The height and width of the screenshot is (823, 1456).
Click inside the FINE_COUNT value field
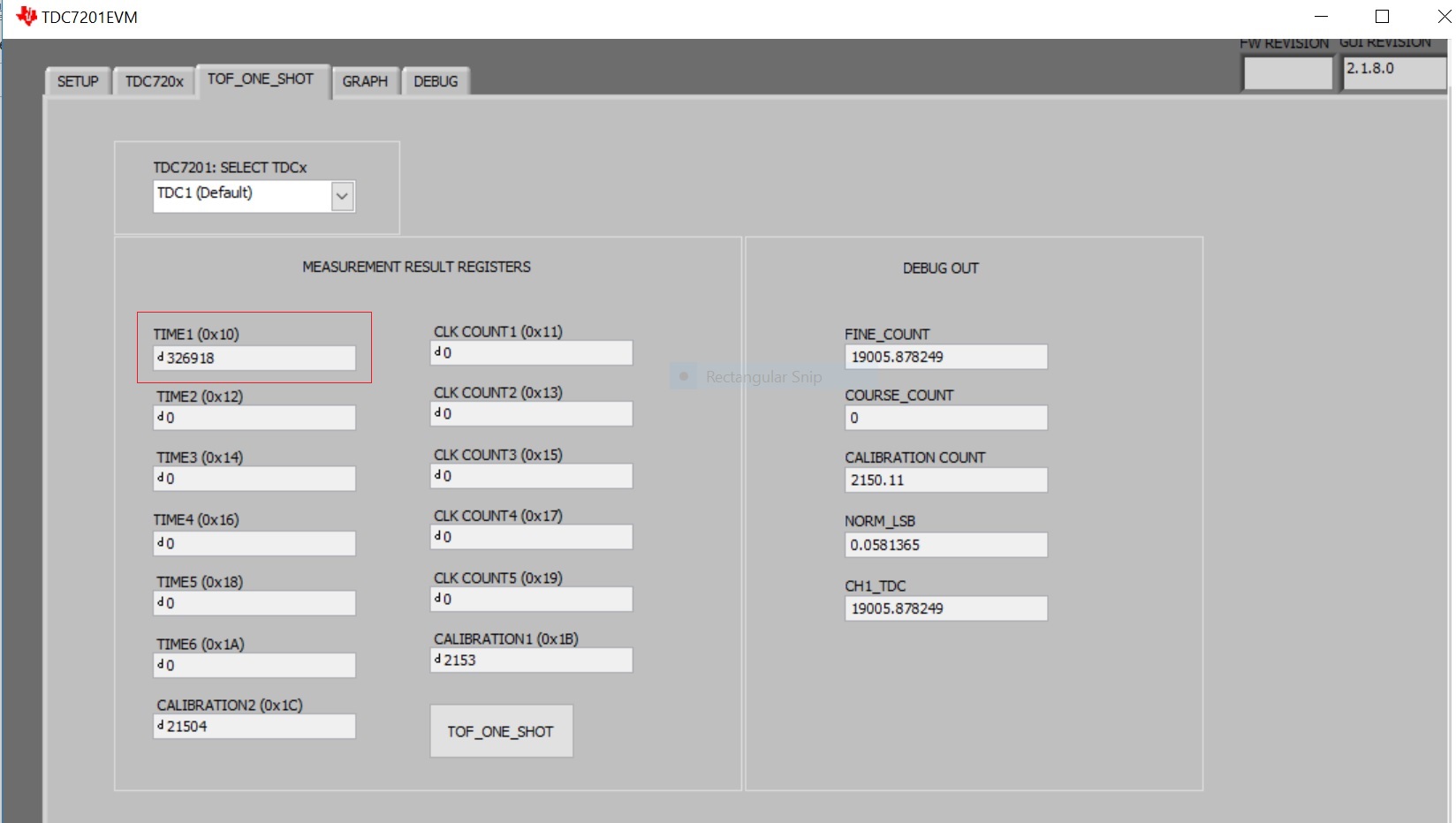point(945,357)
